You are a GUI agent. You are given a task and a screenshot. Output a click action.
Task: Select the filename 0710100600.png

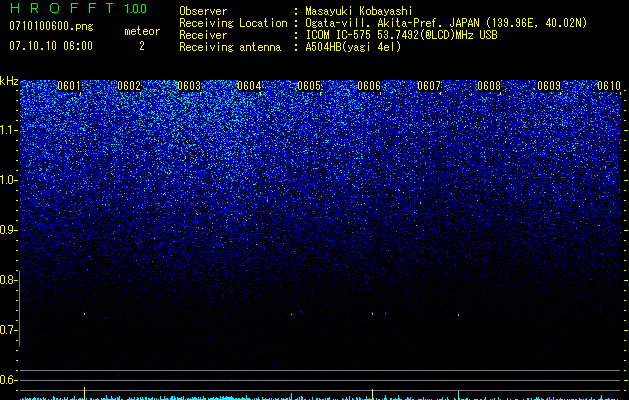(x=51, y=26)
